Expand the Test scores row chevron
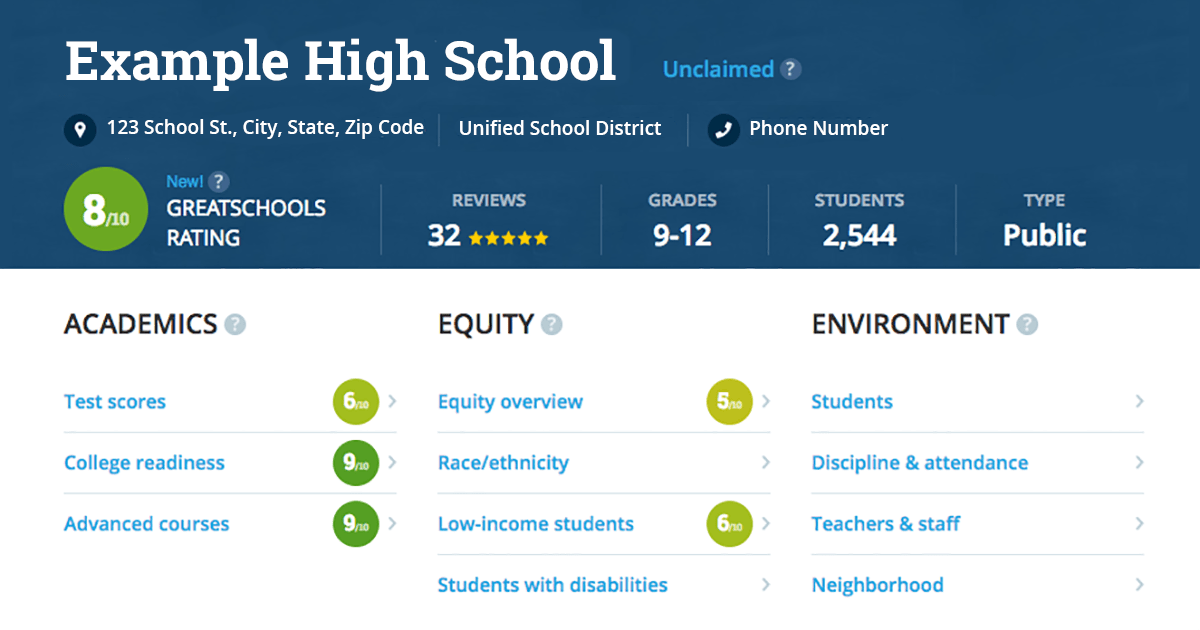The image size is (1200, 630). (x=392, y=401)
